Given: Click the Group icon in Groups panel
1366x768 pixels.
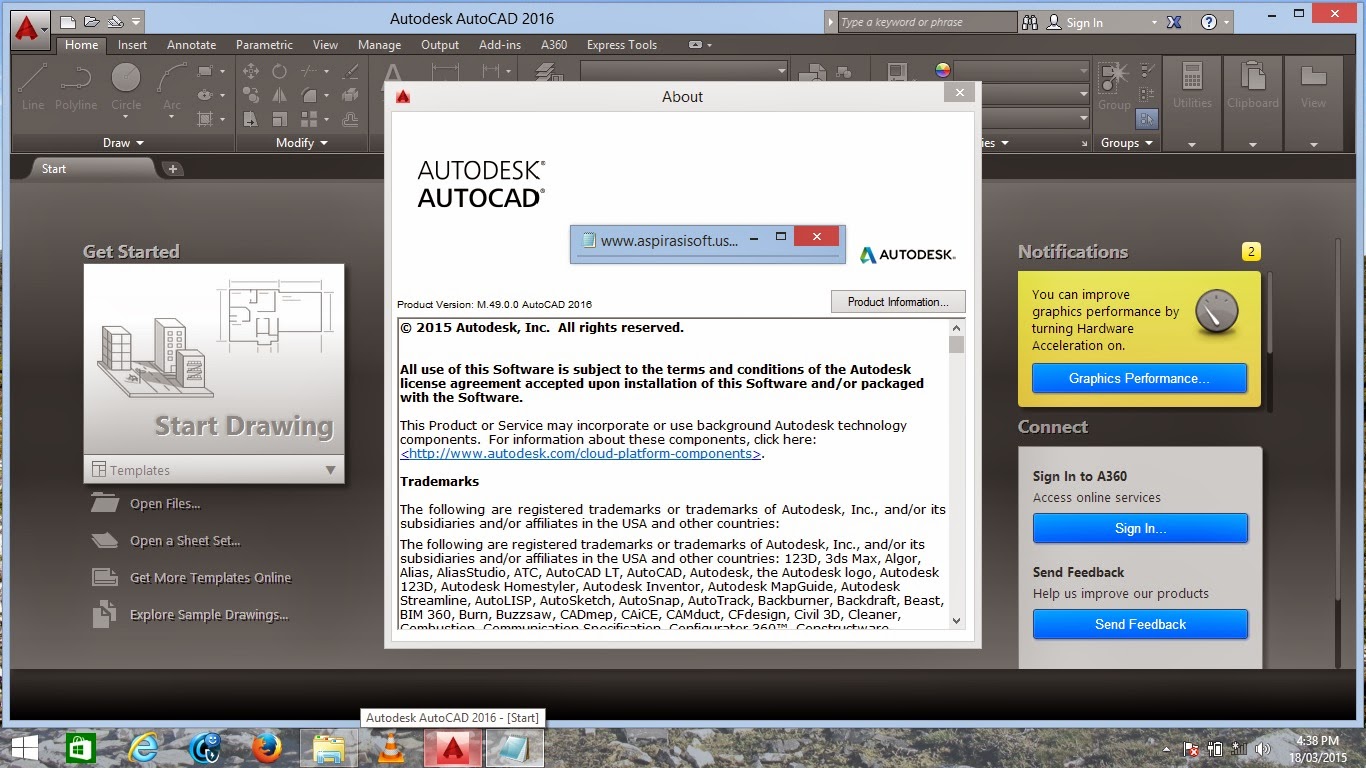Looking at the screenshot, I should tap(1114, 86).
